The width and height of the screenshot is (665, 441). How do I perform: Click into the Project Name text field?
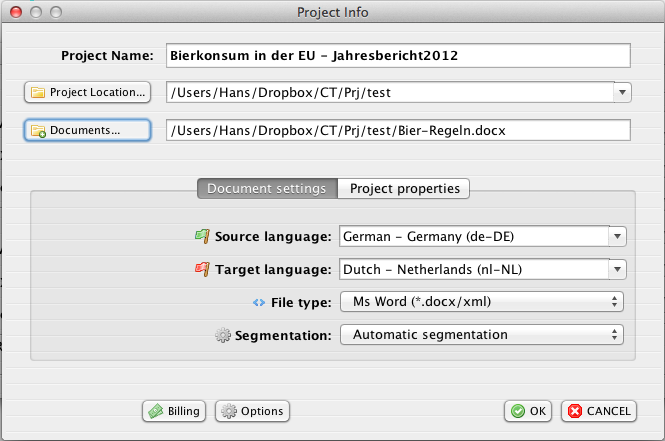coord(398,55)
